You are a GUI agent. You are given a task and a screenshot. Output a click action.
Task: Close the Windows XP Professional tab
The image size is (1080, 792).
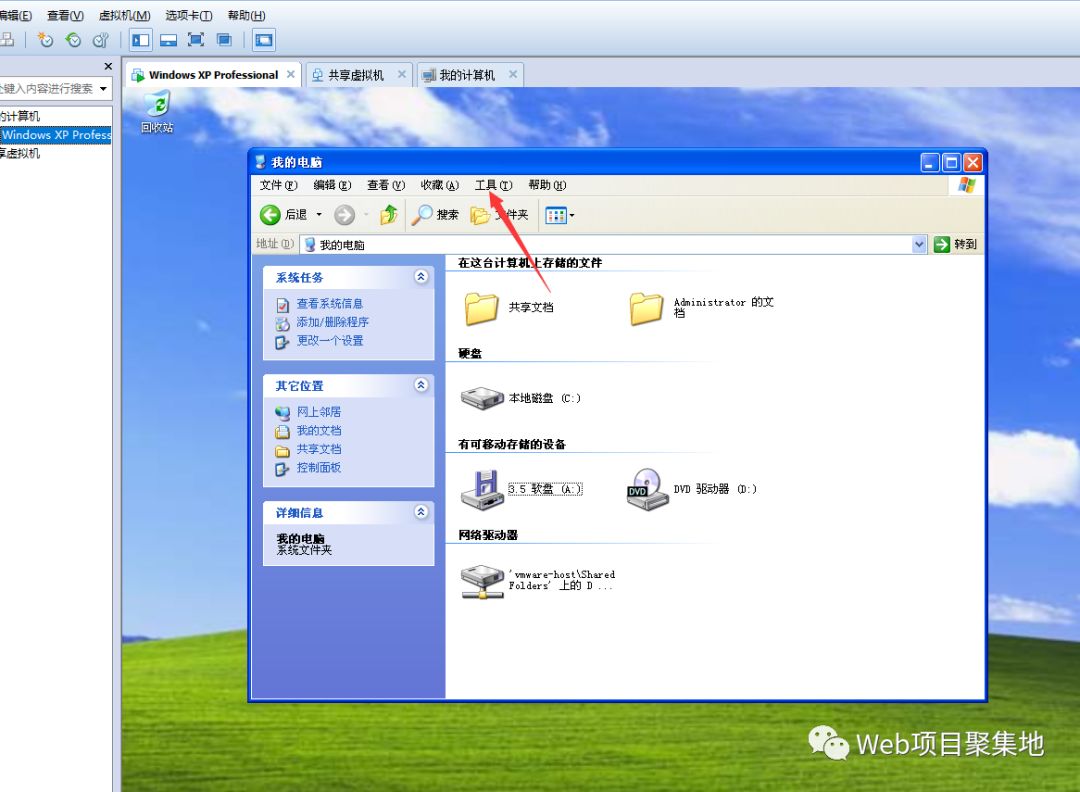(291, 74)
